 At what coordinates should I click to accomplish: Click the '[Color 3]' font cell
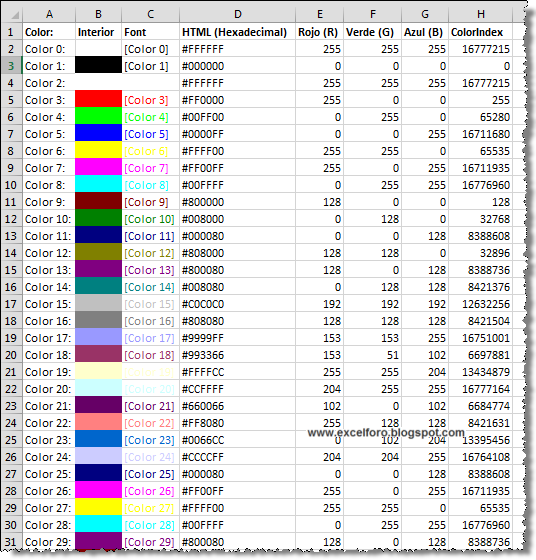coord(150,100)
